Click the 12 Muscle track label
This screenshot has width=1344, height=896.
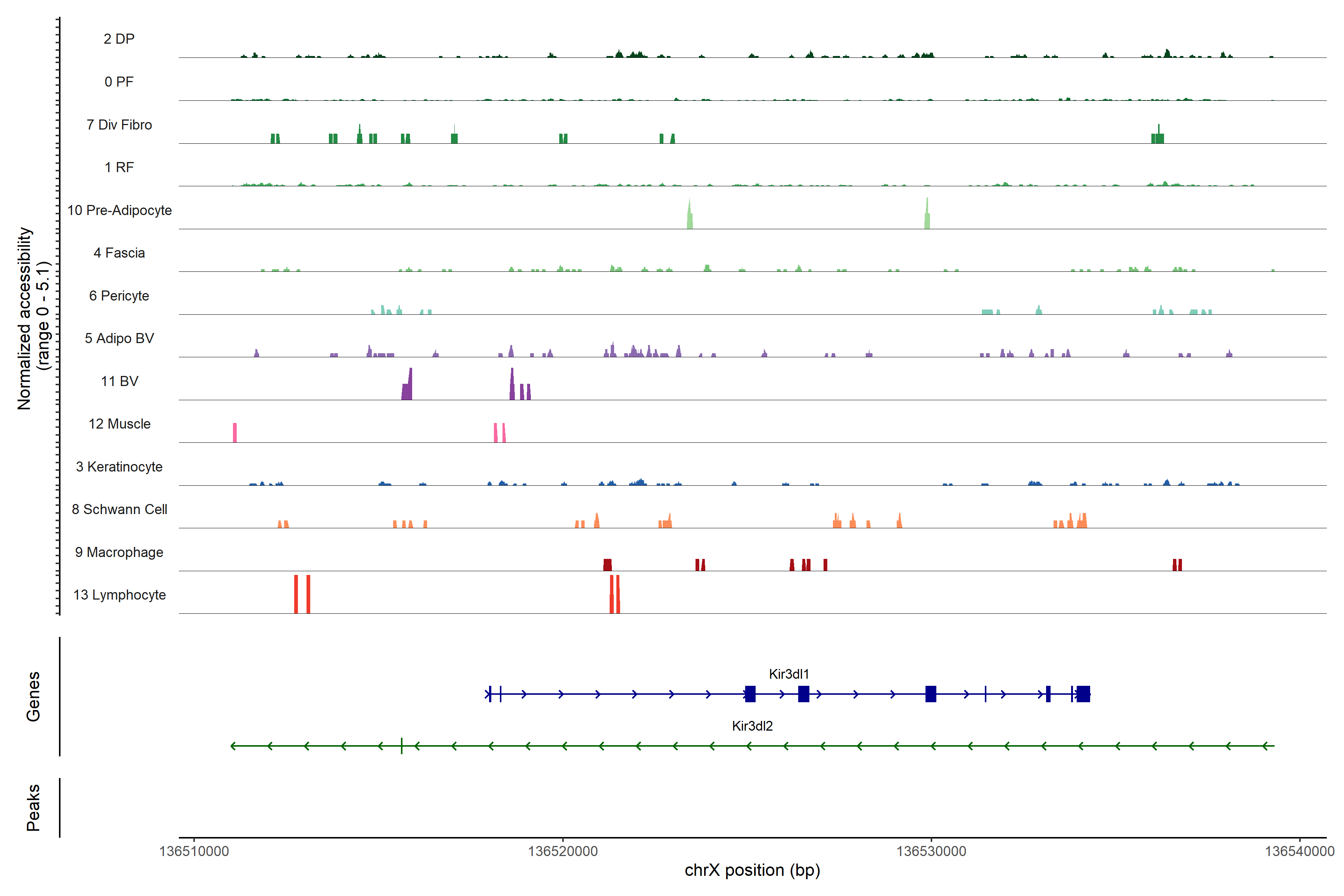click(x=119, y=424)
